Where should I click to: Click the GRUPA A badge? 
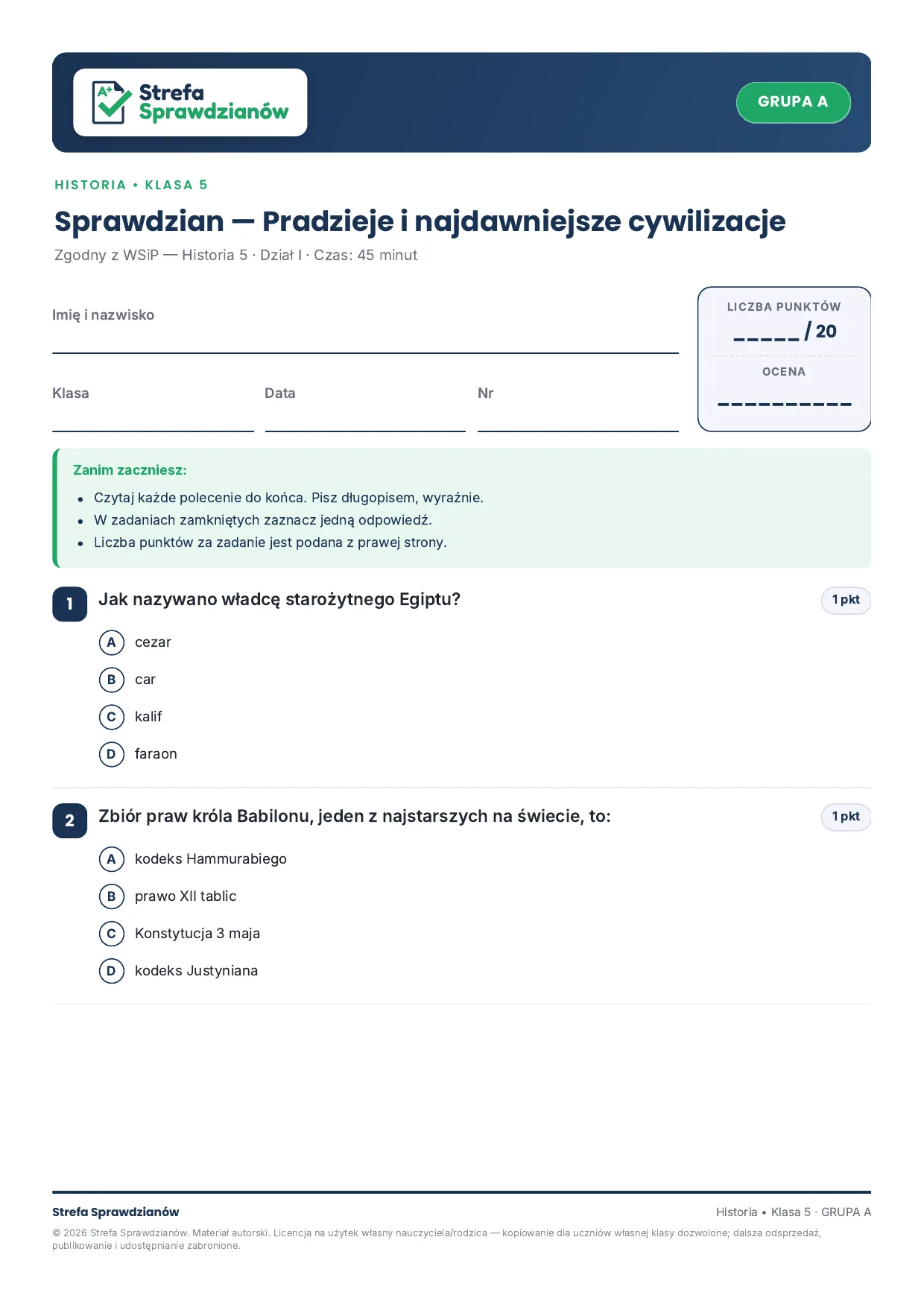(x=793, y=102)
